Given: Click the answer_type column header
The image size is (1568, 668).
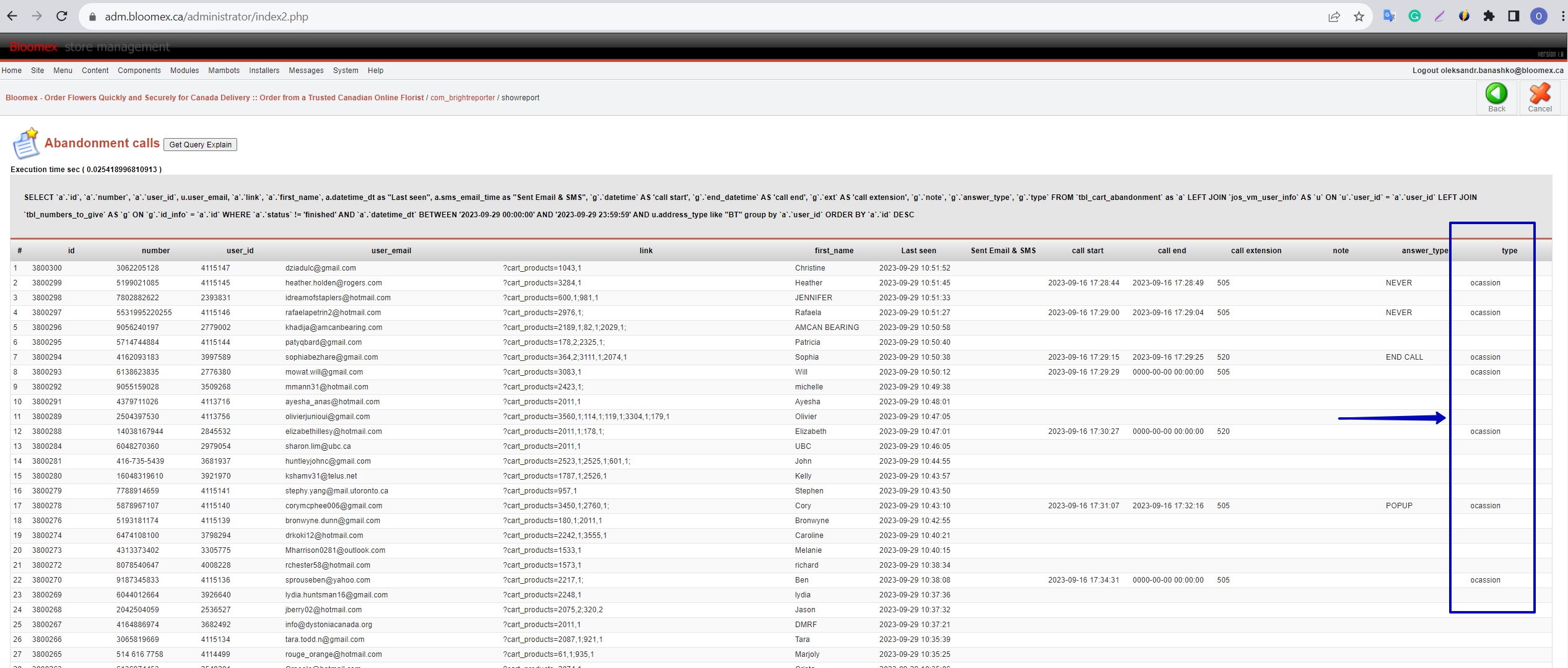Looking at the screenshot, I should tap(1425, 251).
